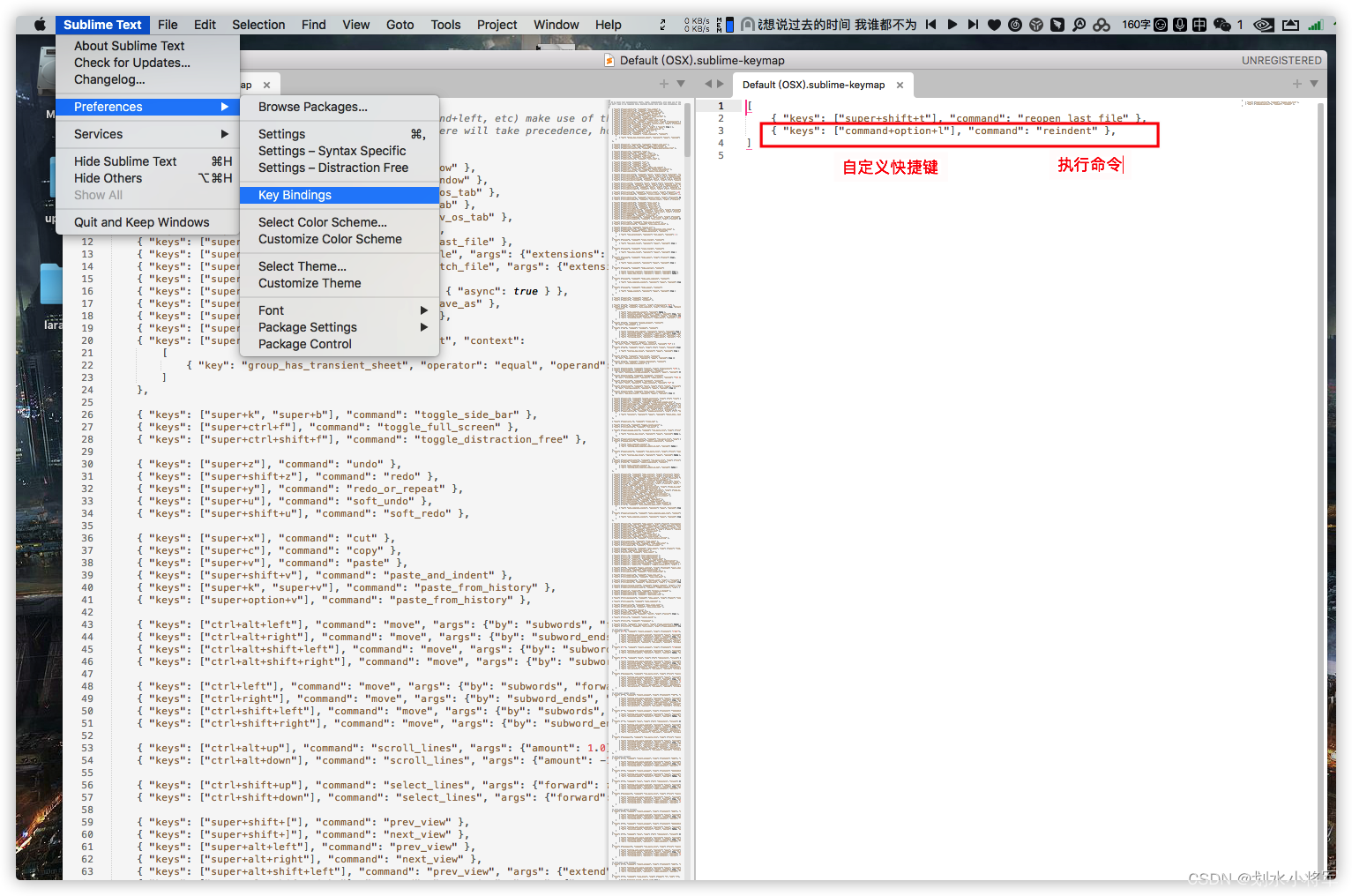Image resolution: width=1352 pixels, height=896 pixels.
Task: Click the left pane minimap
Action: 646,489
